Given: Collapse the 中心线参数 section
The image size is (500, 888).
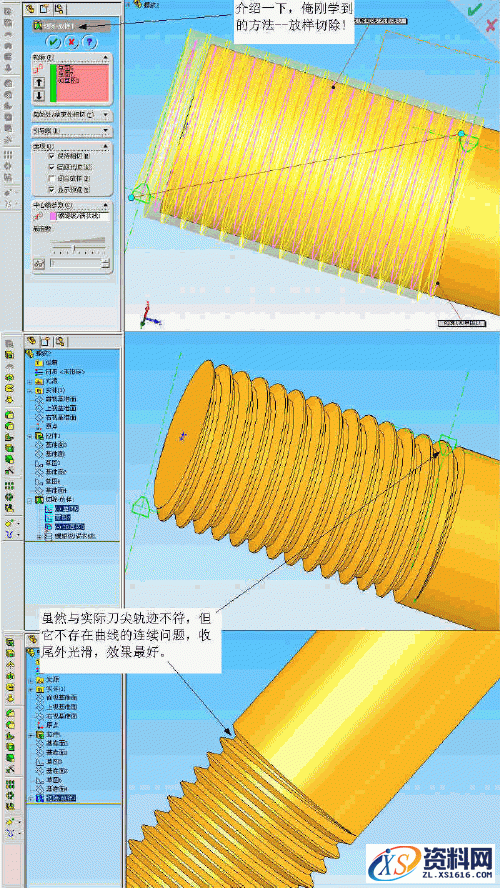Looking at the screenshot, I should [x=105, y=204].
